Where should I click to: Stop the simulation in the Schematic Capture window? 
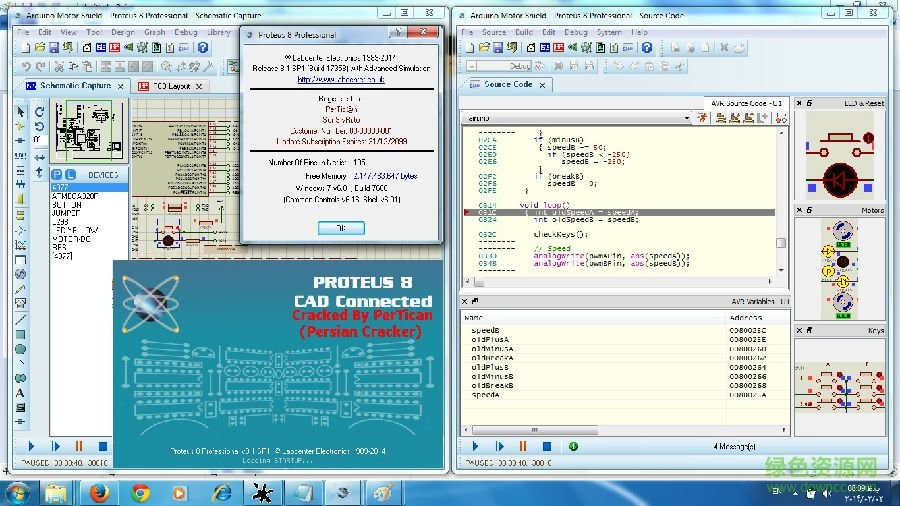pos(103,446)
